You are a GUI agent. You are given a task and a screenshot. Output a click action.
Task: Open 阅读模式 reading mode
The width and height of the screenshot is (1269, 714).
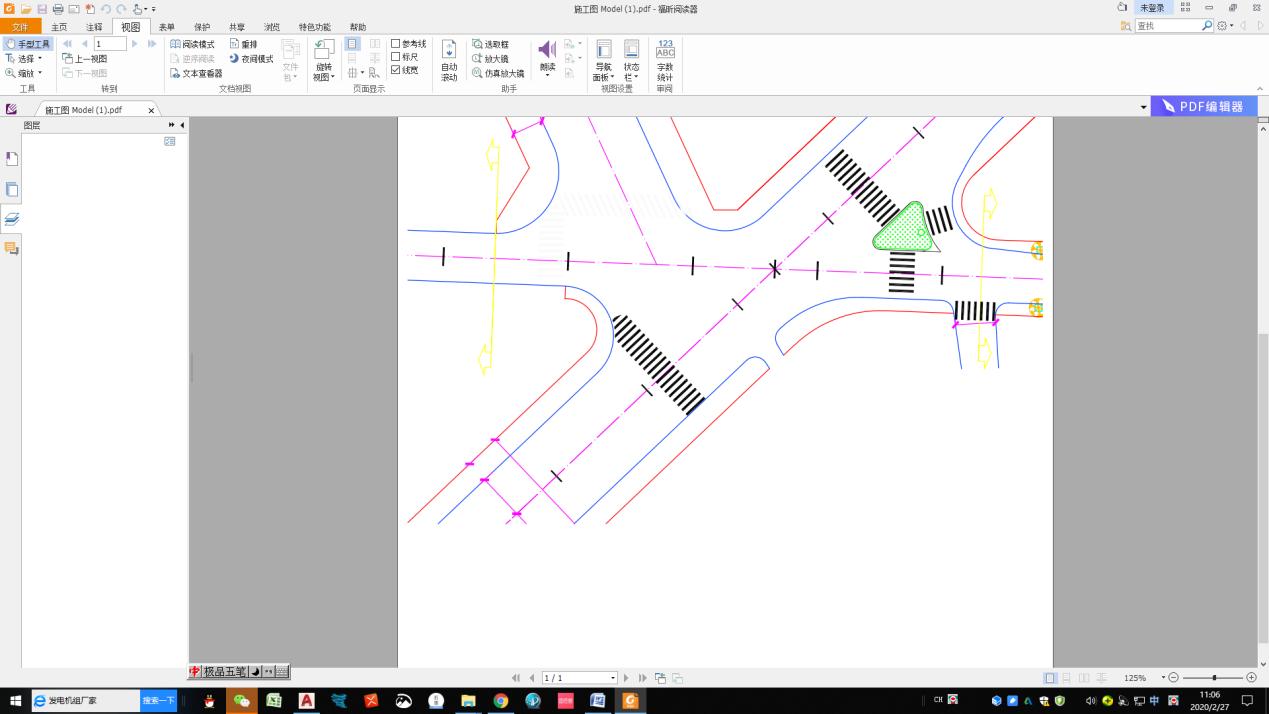click(x=192, y=44)
